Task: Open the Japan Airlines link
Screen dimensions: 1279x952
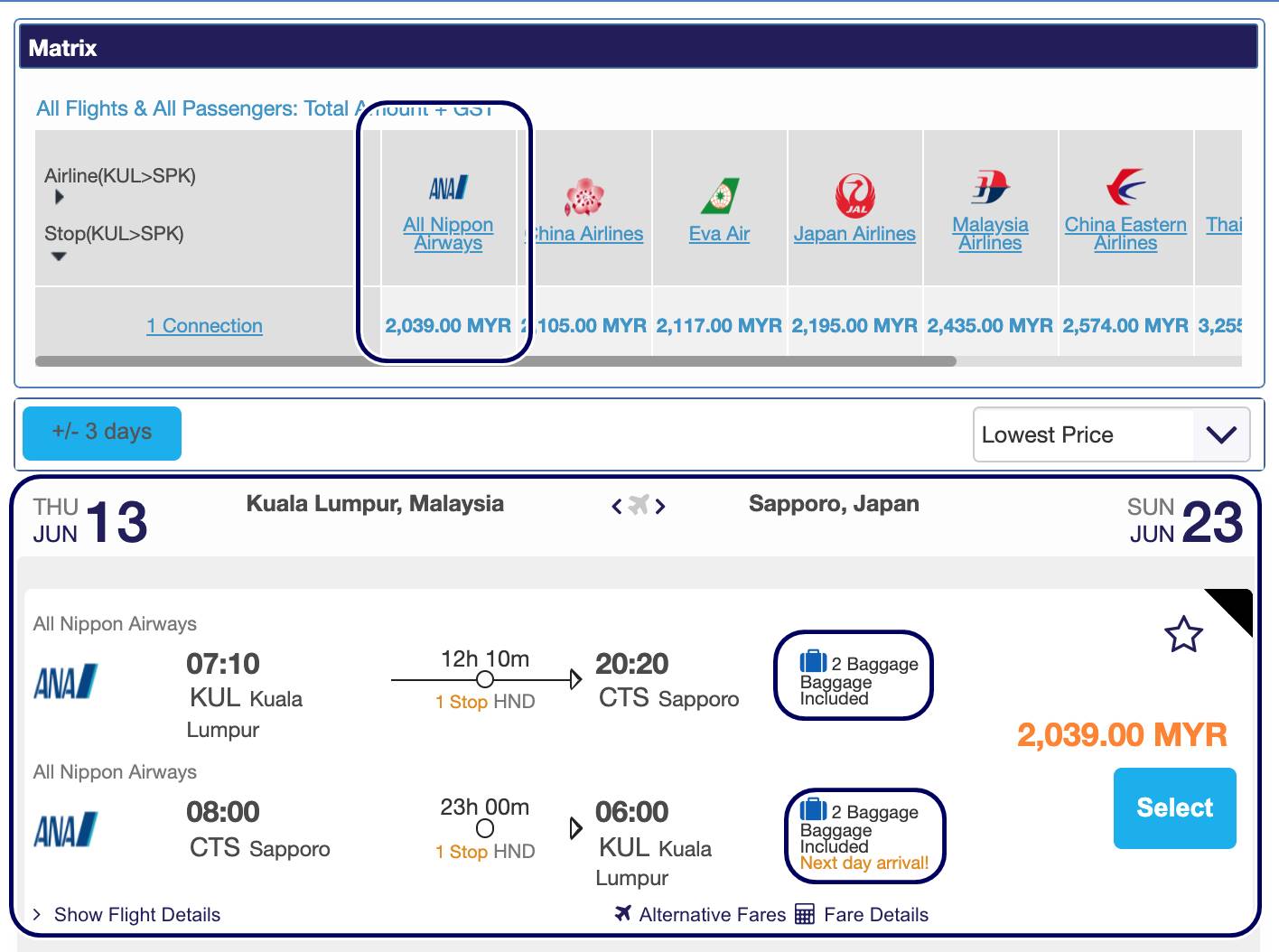Action: point(854,234)
